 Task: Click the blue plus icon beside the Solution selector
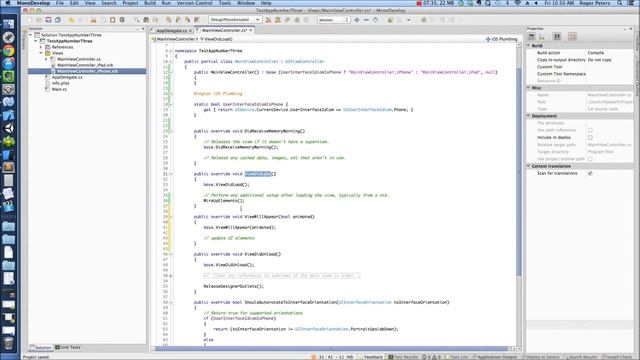357,20
